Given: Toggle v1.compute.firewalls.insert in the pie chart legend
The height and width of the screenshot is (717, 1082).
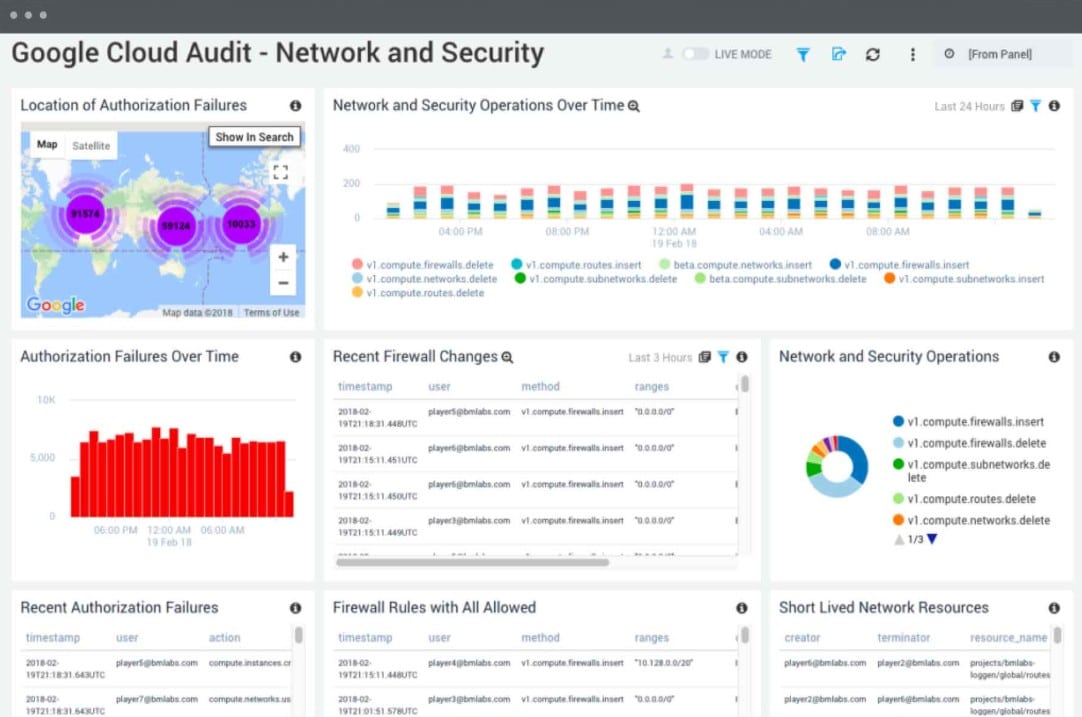Looking at the screenshot, I should [x=968, y=422].
